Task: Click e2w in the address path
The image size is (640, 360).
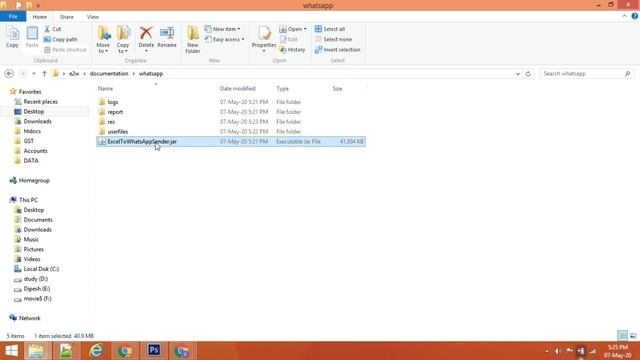Action: [74, 73]
